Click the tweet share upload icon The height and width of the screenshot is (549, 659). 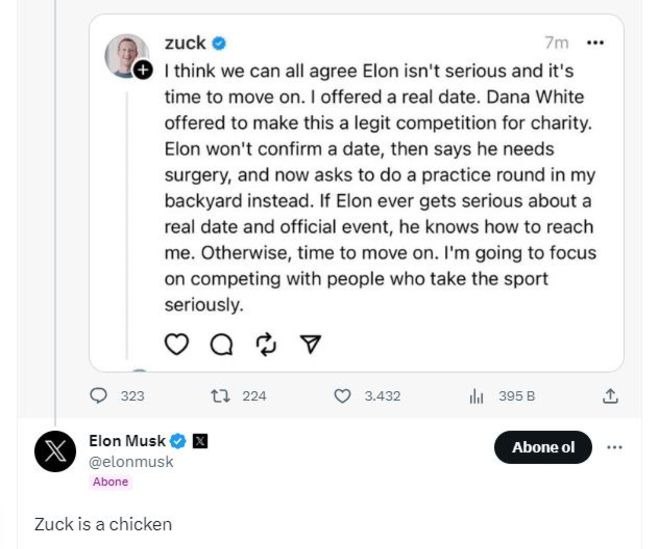(610, 396)
